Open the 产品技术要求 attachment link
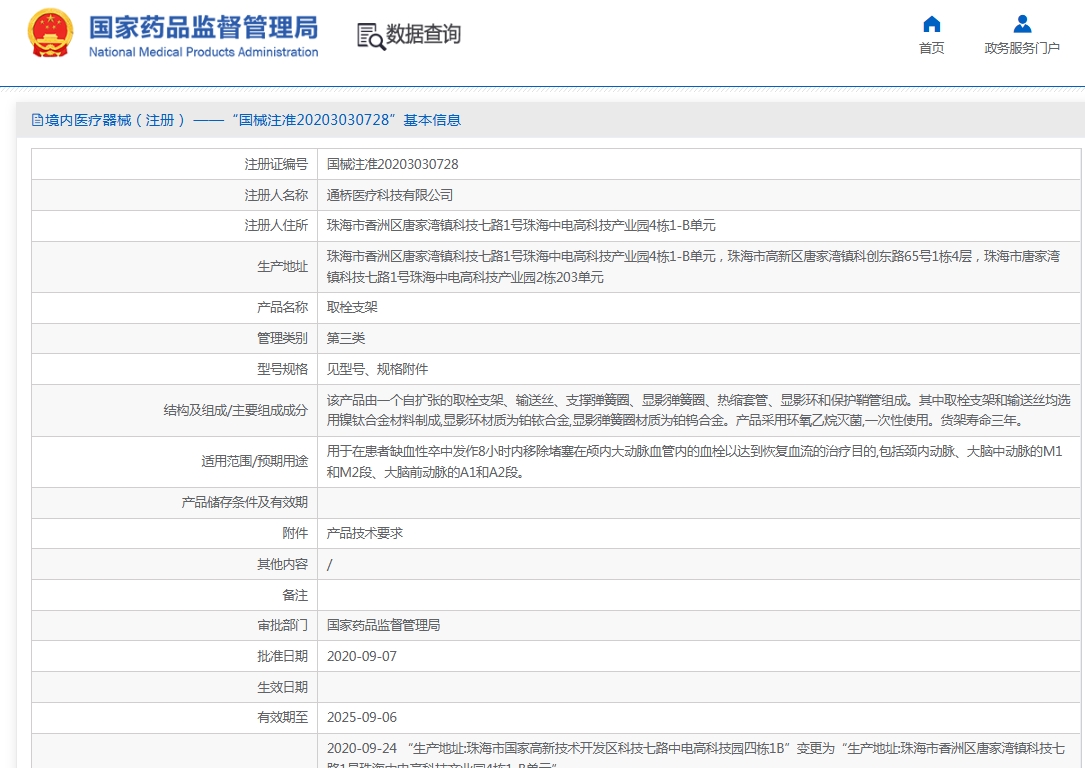This screenshot has width=1085, height=768. (365, 533)
